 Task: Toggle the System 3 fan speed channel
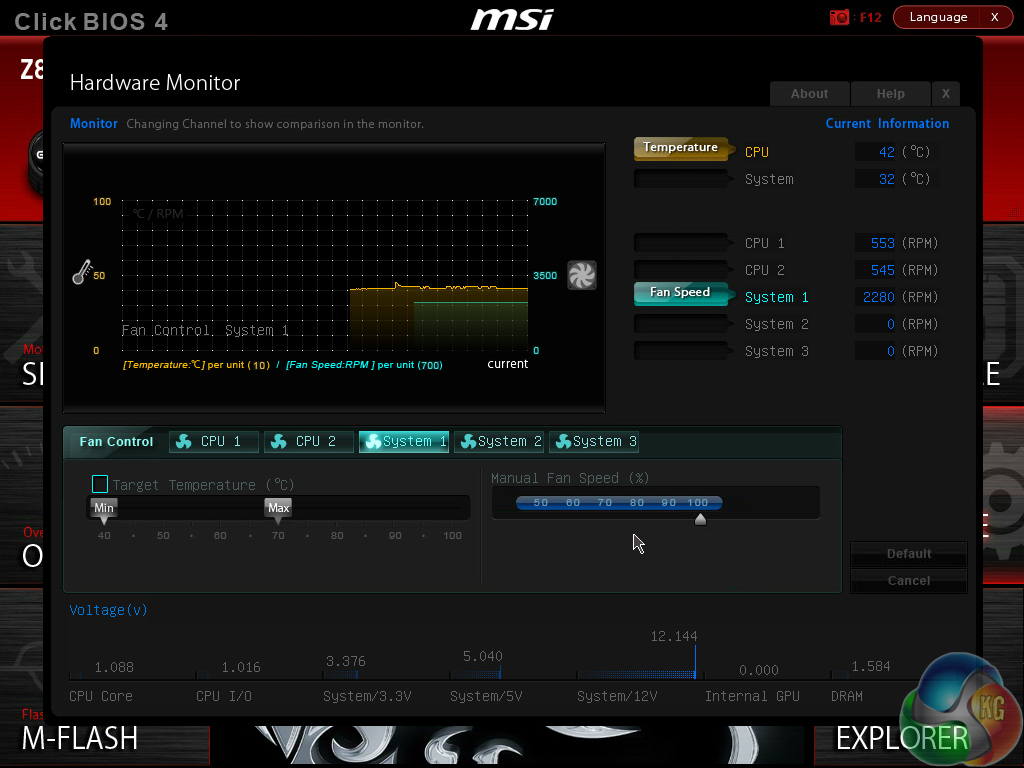(683, 351)
